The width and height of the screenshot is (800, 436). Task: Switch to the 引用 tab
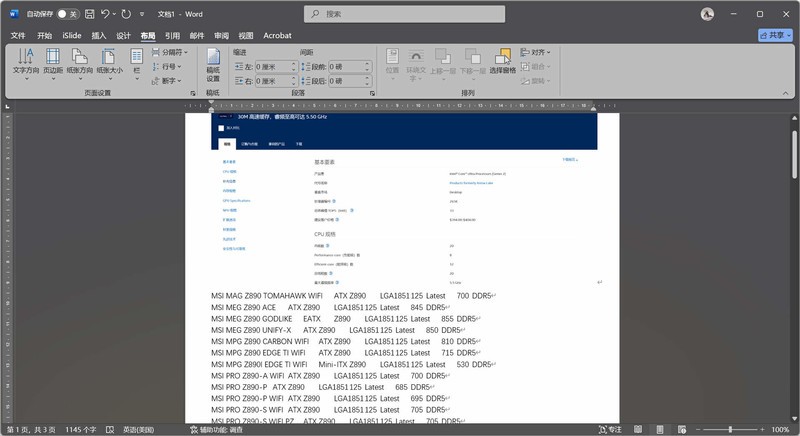[x=172, y=36]
